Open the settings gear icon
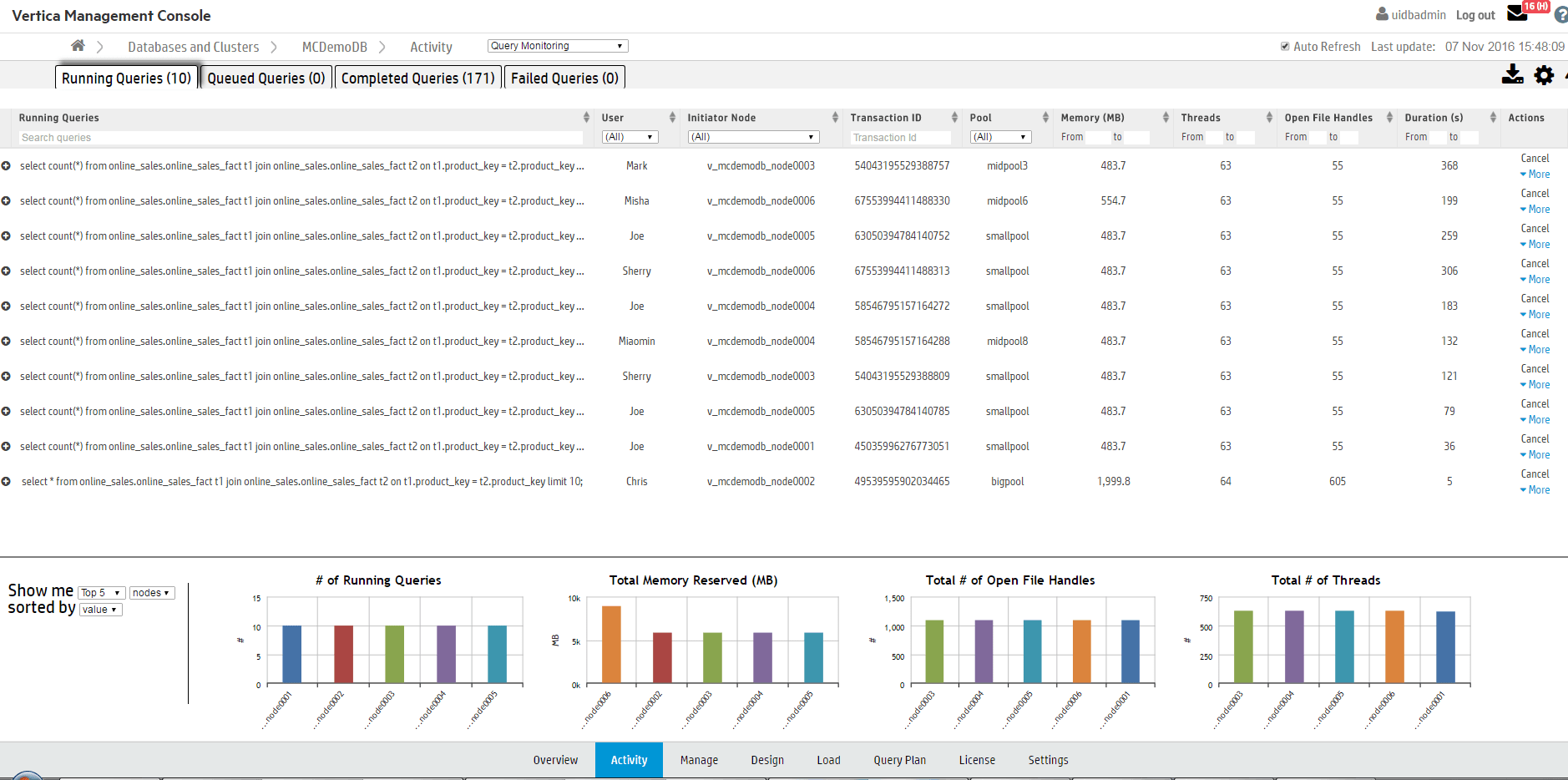This screenshot has height=780, width=1568. tap(1544, 75)
